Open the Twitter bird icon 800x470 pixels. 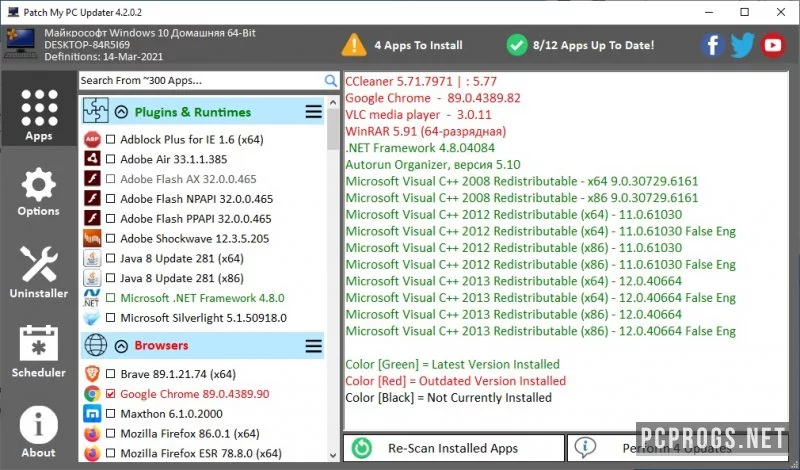point(742,45)
